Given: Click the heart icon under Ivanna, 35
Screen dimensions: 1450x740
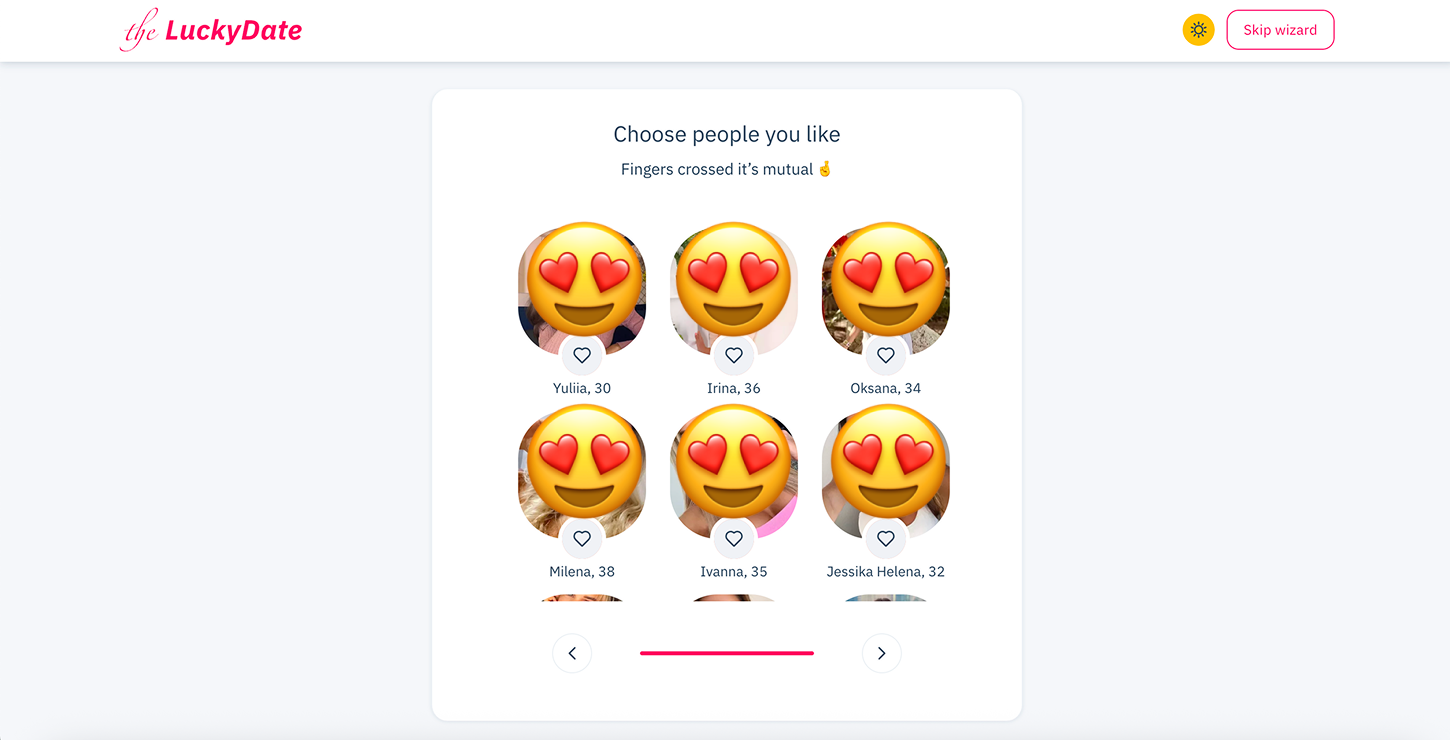Looking at the screenshot, I should (x=734, y=538).
